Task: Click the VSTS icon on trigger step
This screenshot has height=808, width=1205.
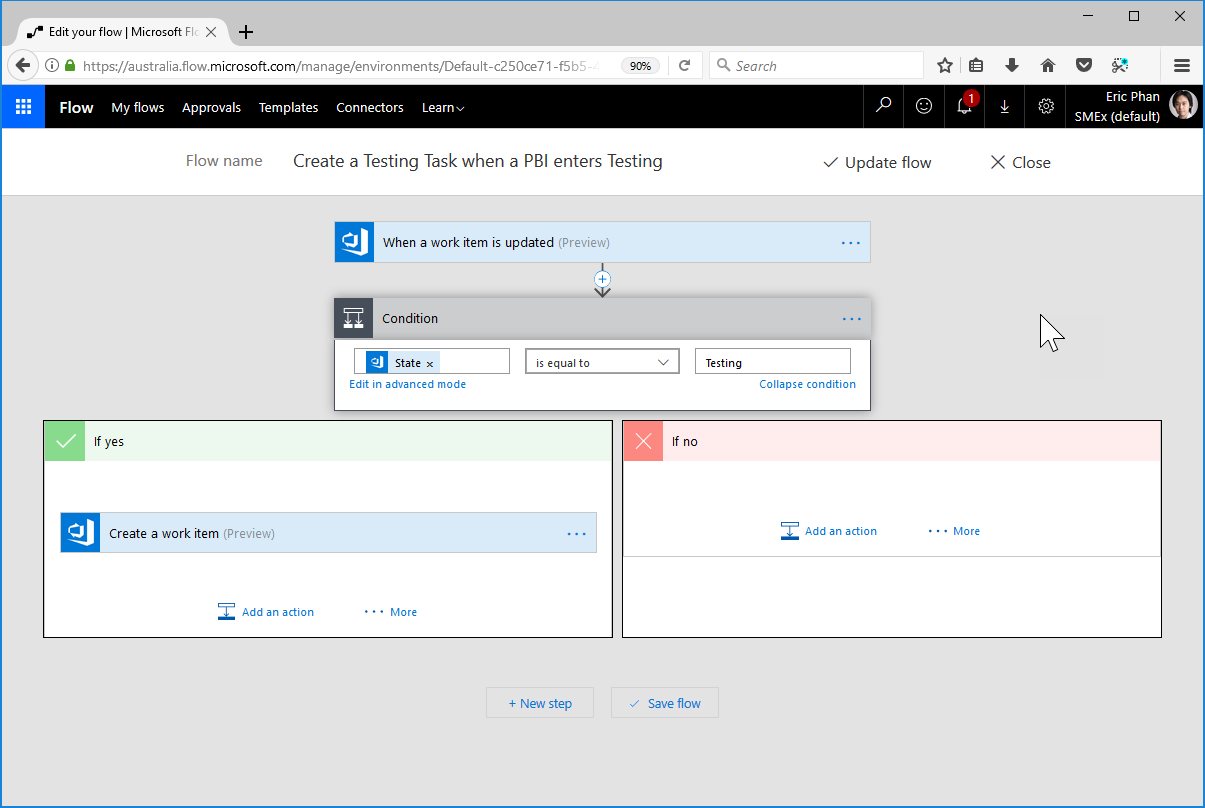Action: click(x=354, y=242)
